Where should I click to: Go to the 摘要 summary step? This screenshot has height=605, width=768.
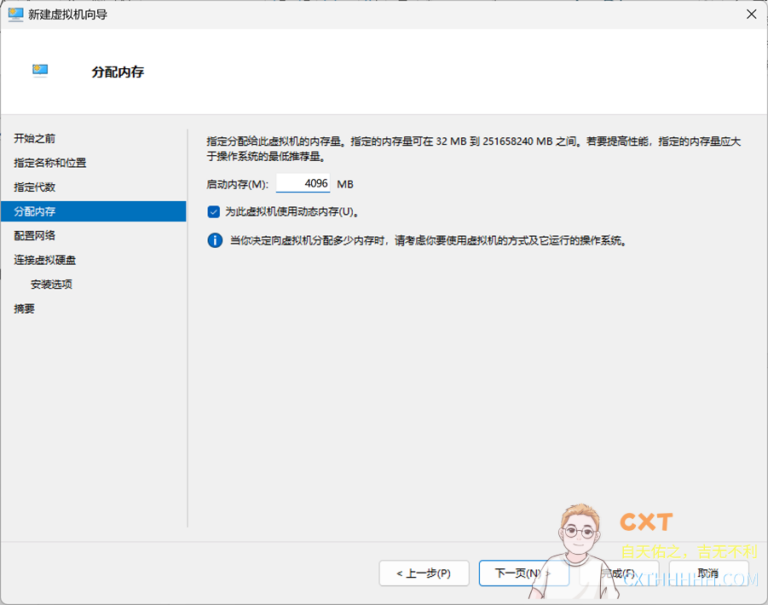24,309
